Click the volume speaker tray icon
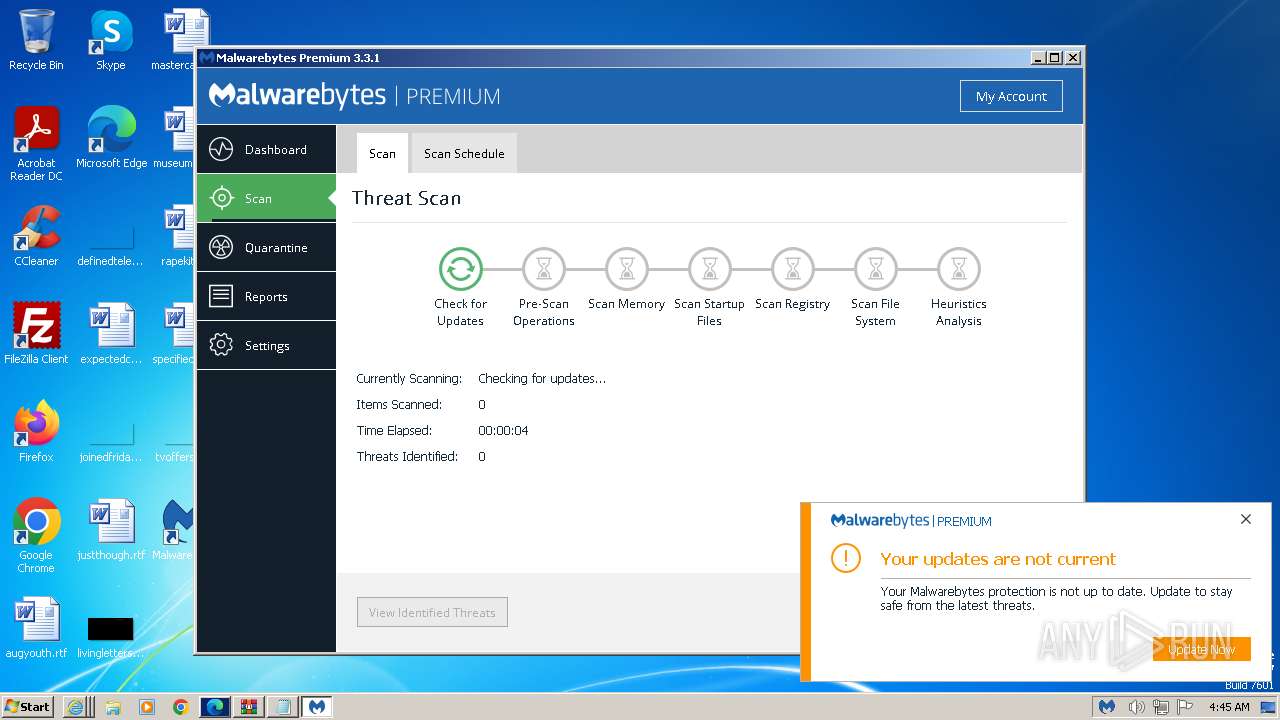Screen dimensions: 1280x720 pos(1136,706)
